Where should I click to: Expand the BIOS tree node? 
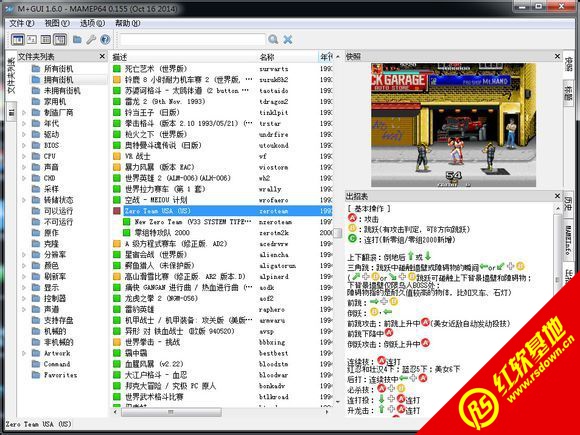coord(24,145)
